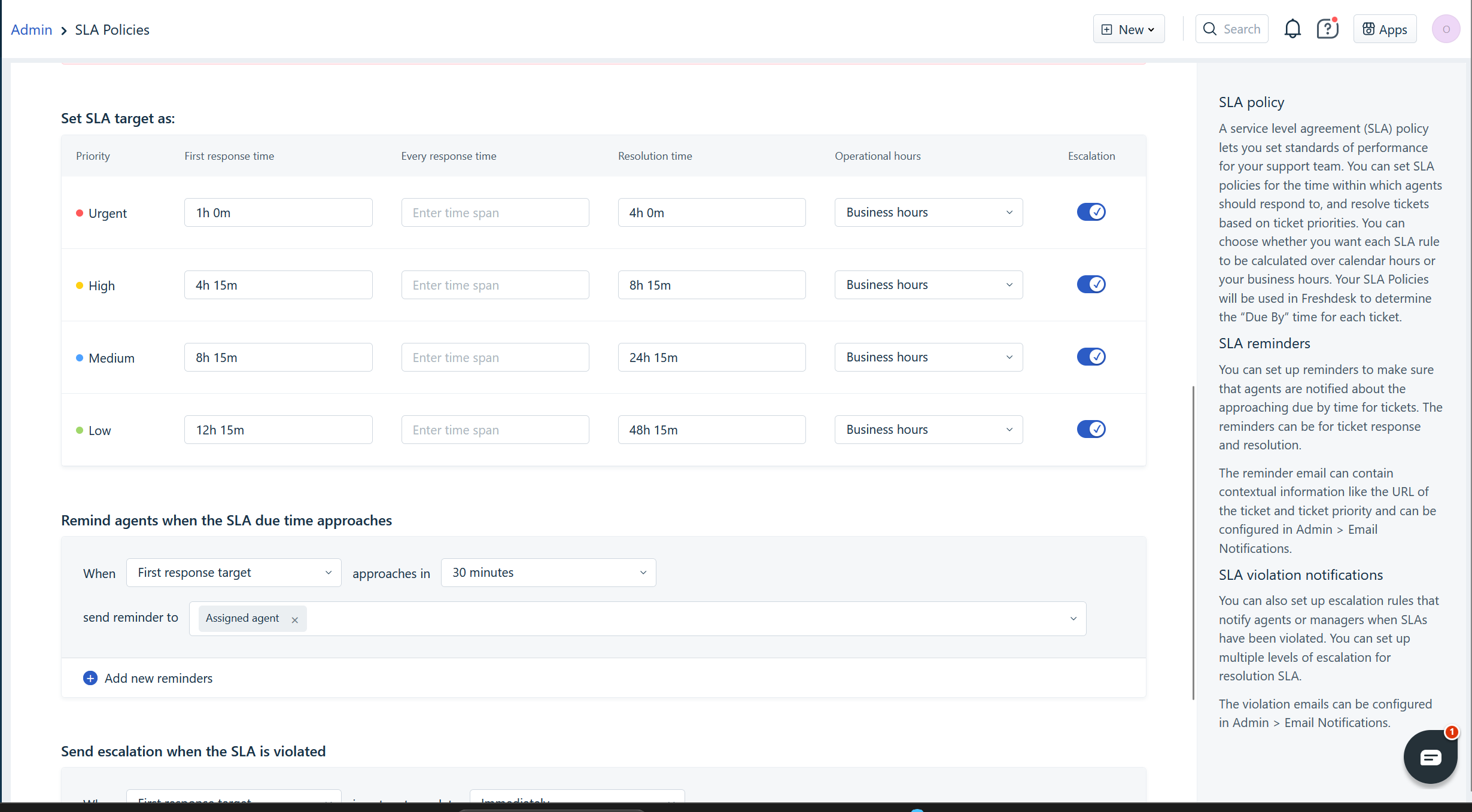The width and height of the screenshot is (1472, 812).
Task: Click Low every response time field
Action: [x=495, y=430]
